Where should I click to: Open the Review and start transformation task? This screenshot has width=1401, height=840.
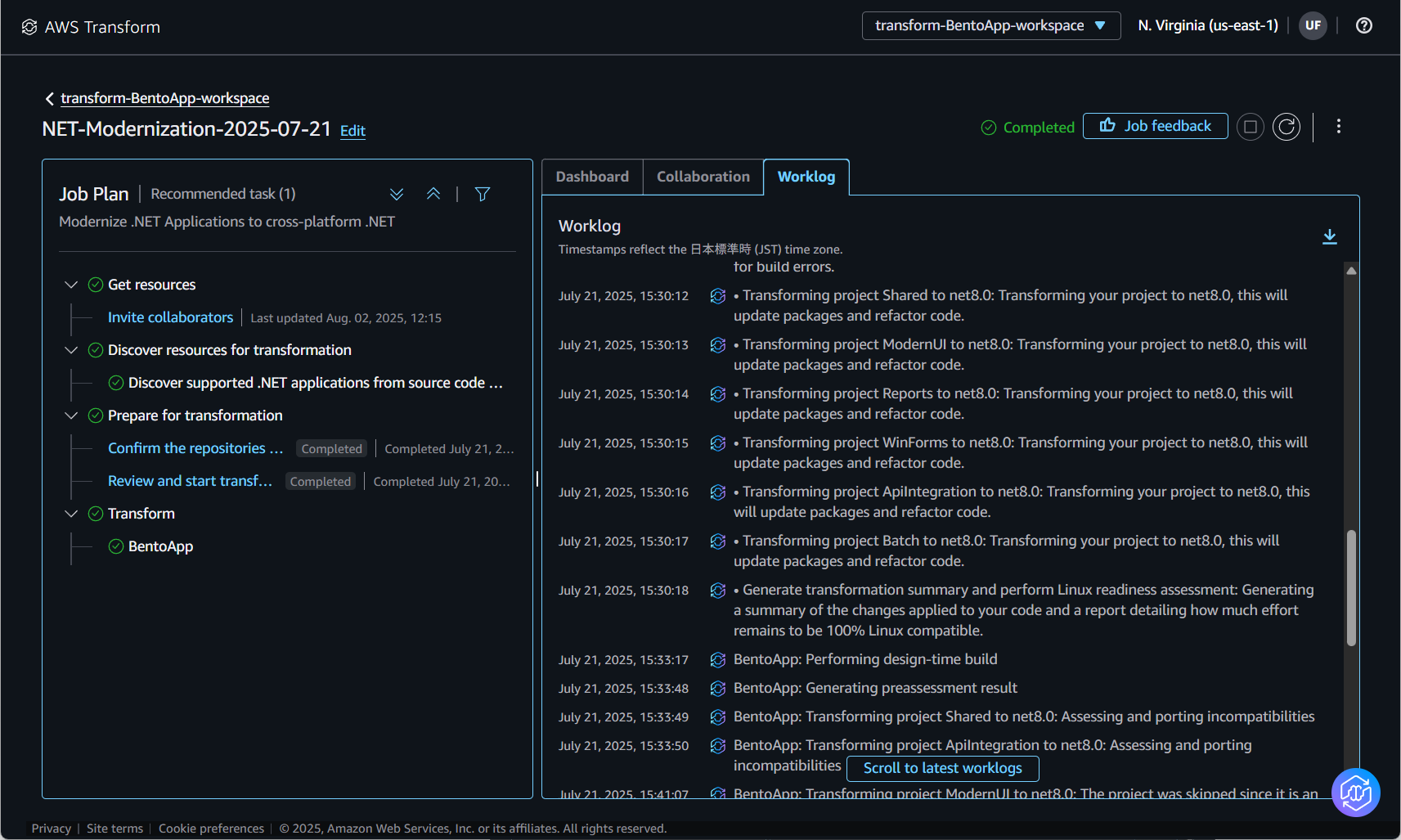[x=190, y=481]
